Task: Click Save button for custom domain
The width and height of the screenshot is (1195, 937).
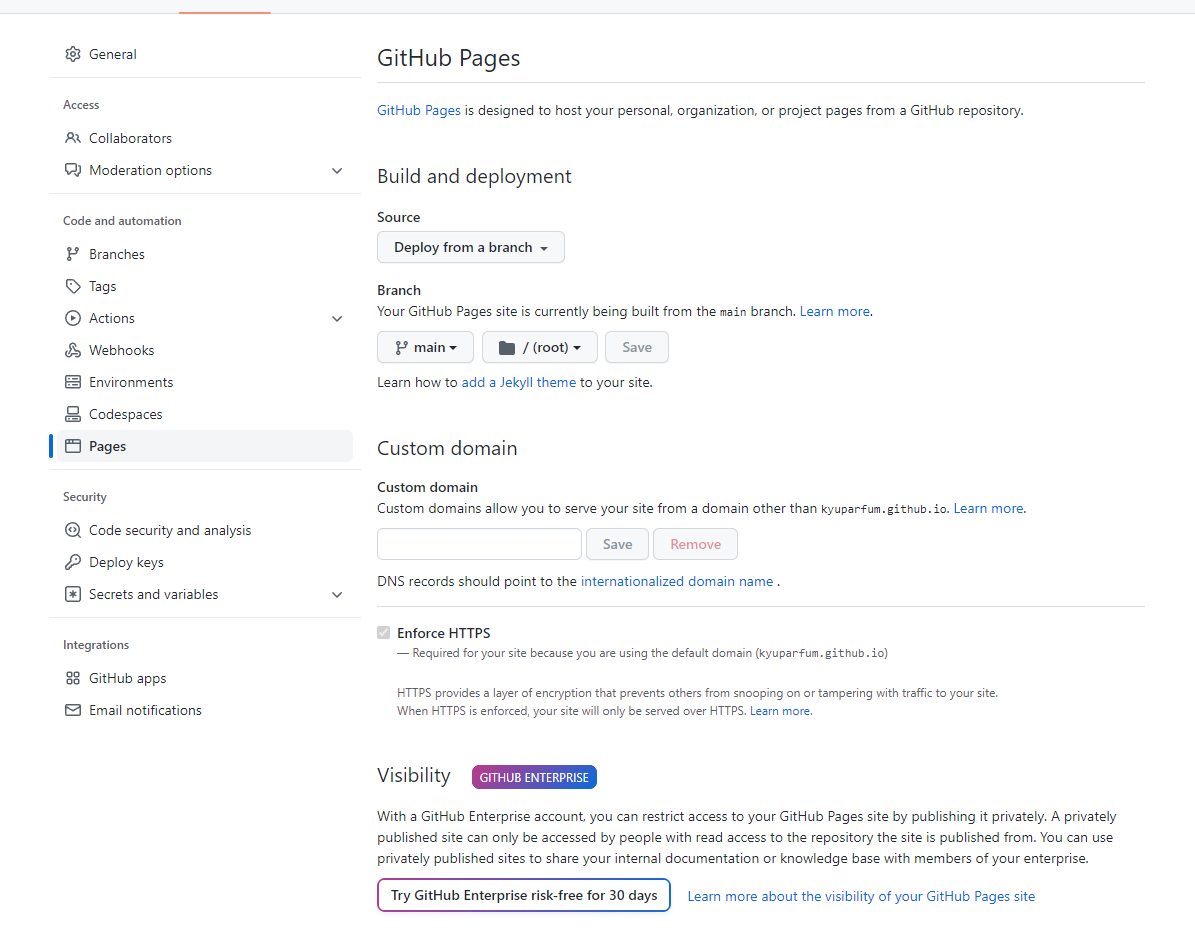Action: coord(617,544)
